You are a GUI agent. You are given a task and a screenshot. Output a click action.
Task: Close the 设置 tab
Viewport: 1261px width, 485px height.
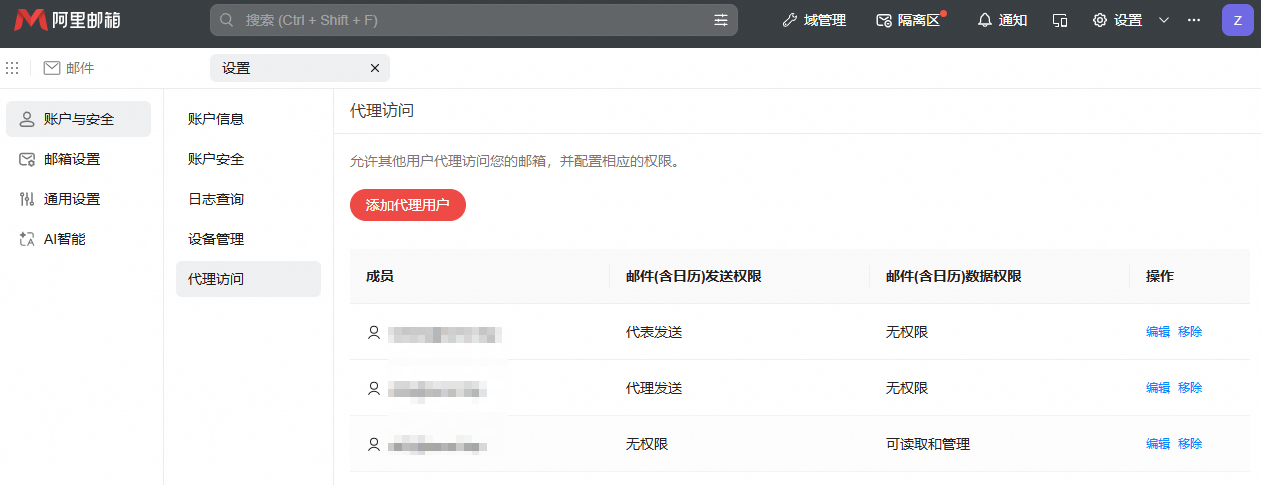coord(375,68)
